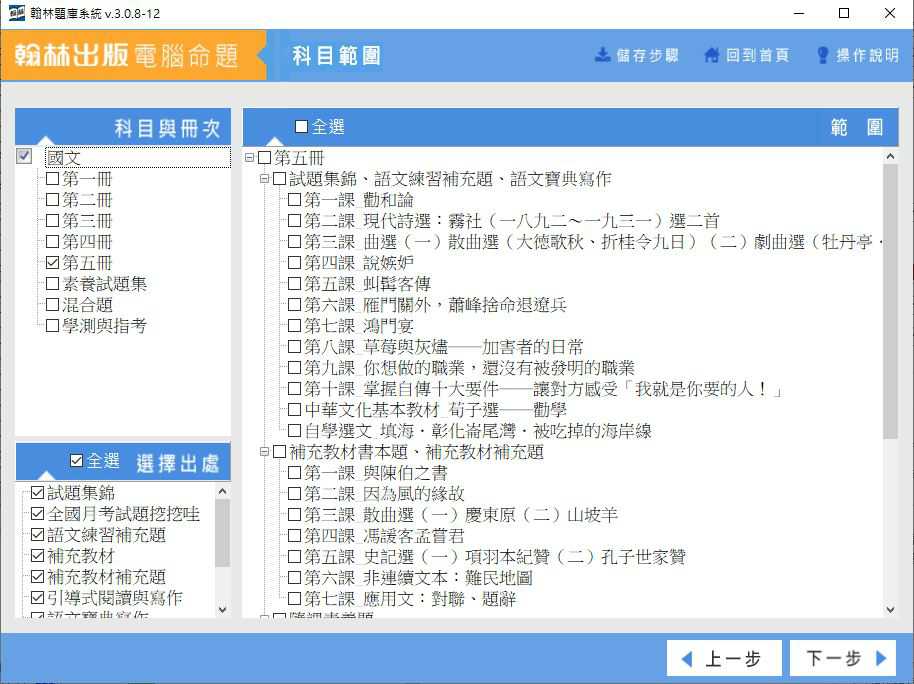Click 儲存步驟 text link

647,55
